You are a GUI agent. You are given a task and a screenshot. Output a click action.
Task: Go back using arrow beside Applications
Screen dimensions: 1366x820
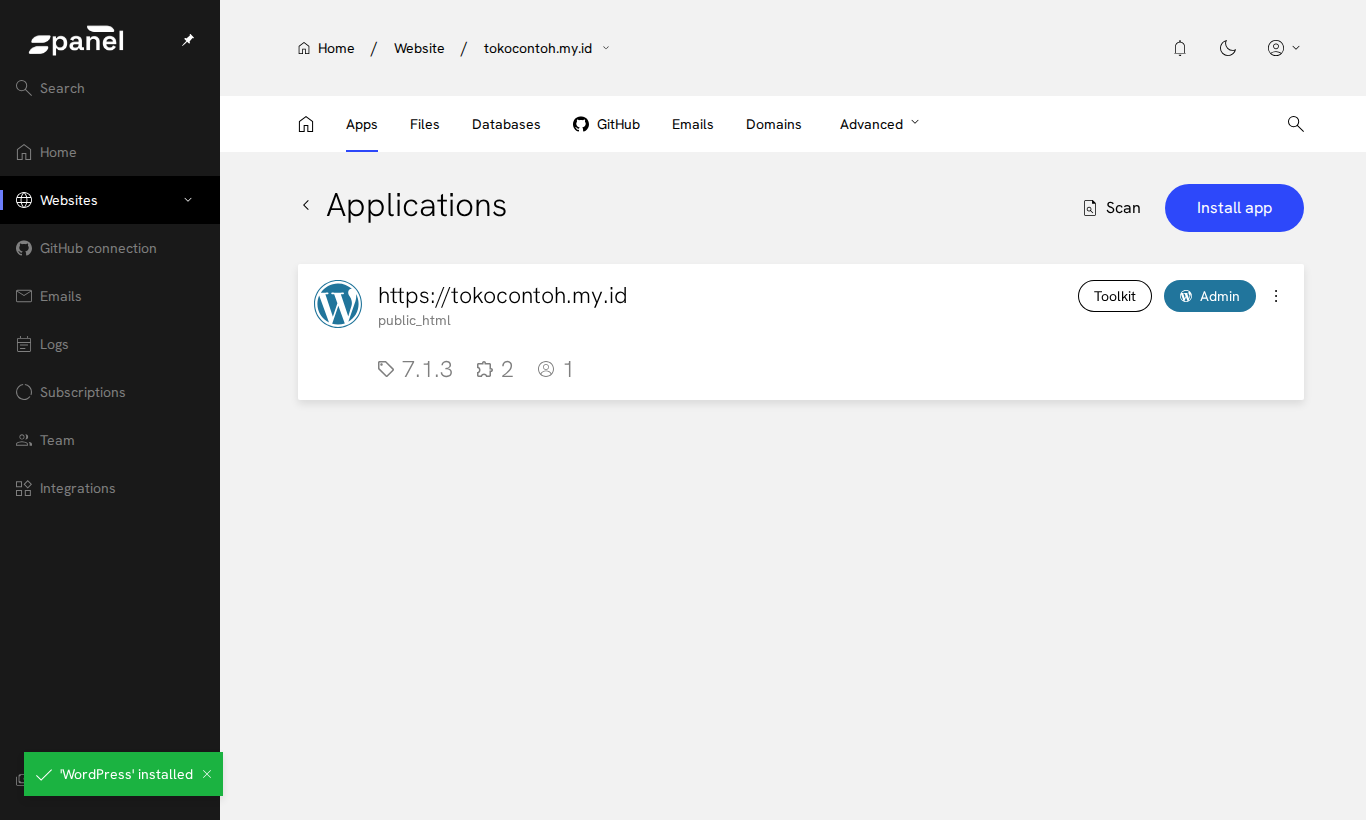pyautogui.click(x=306, y=205)
